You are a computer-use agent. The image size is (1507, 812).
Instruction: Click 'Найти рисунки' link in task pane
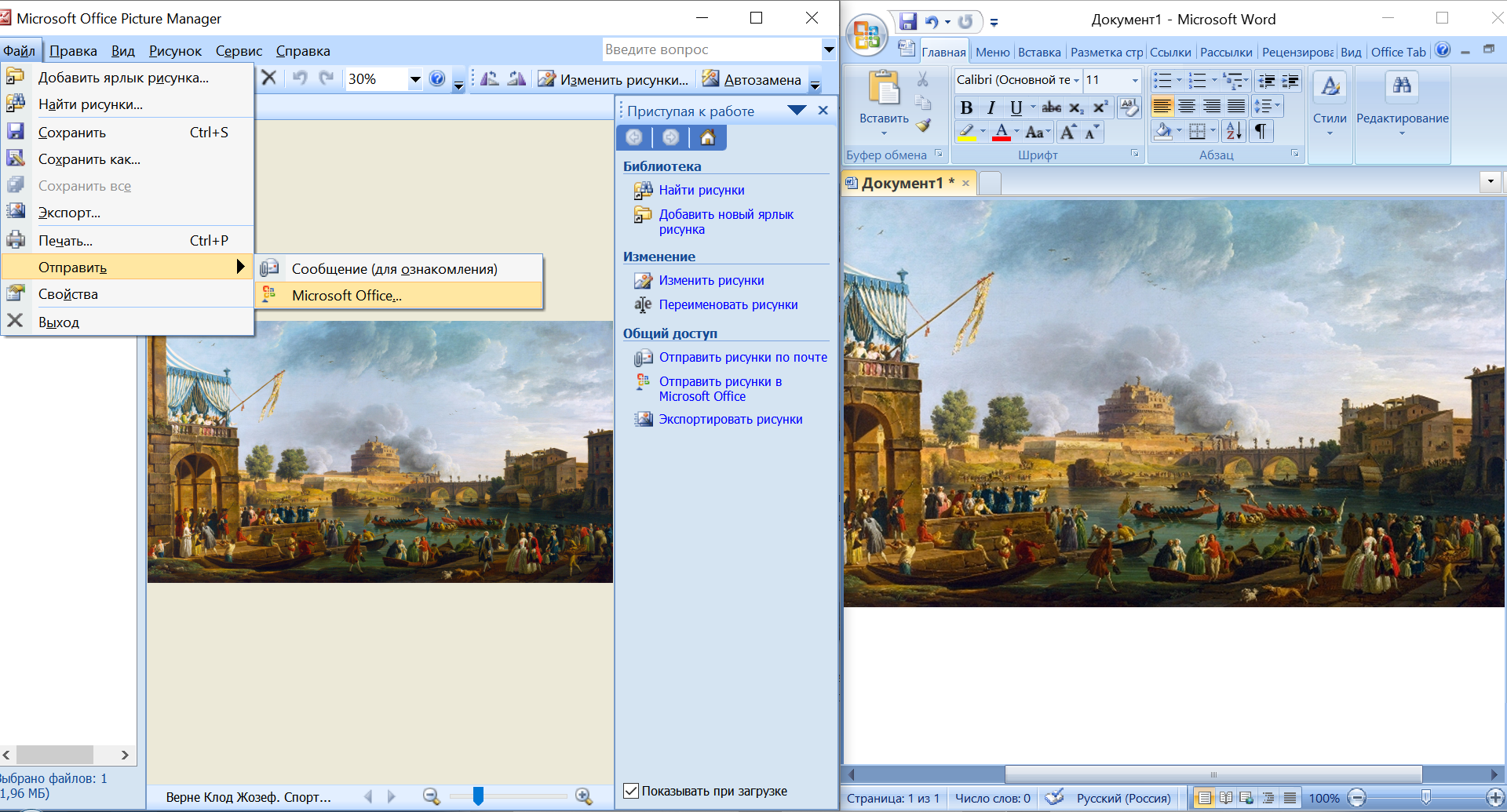(x=702, y=190)
